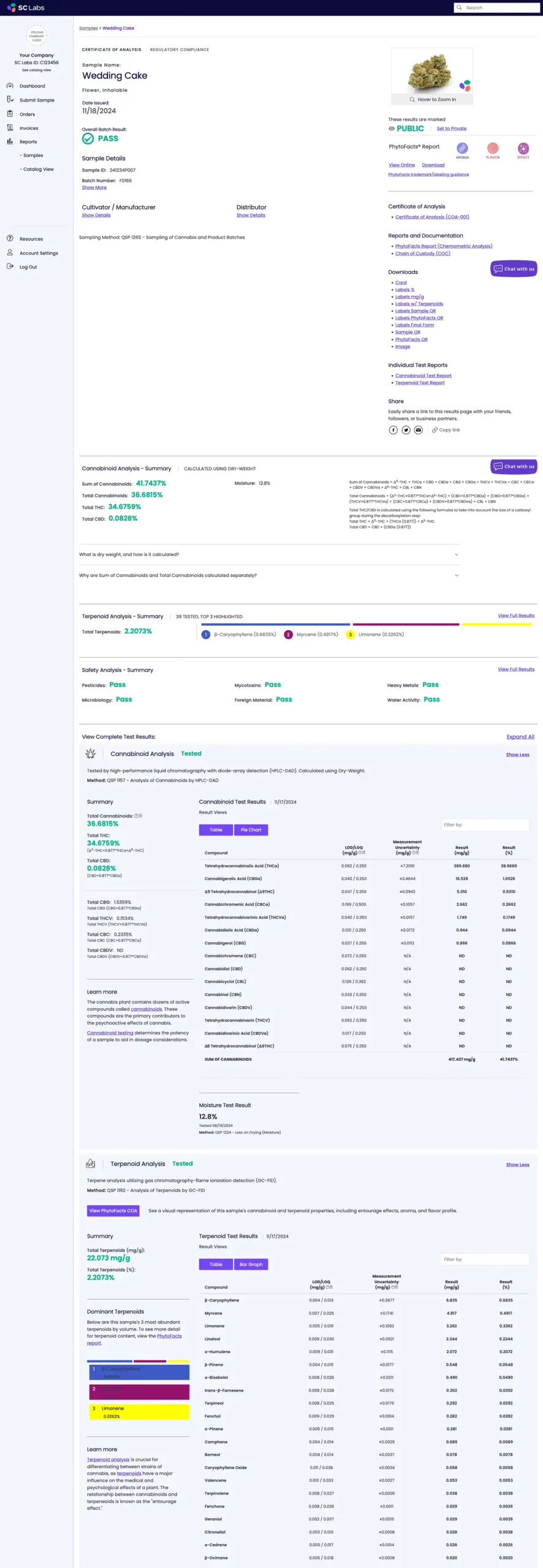The width and height of the screenshot is (543, 1568).
Task: Click blue β-Caryophyllene dominant terpenoid bar
Action: [139, 1372]
